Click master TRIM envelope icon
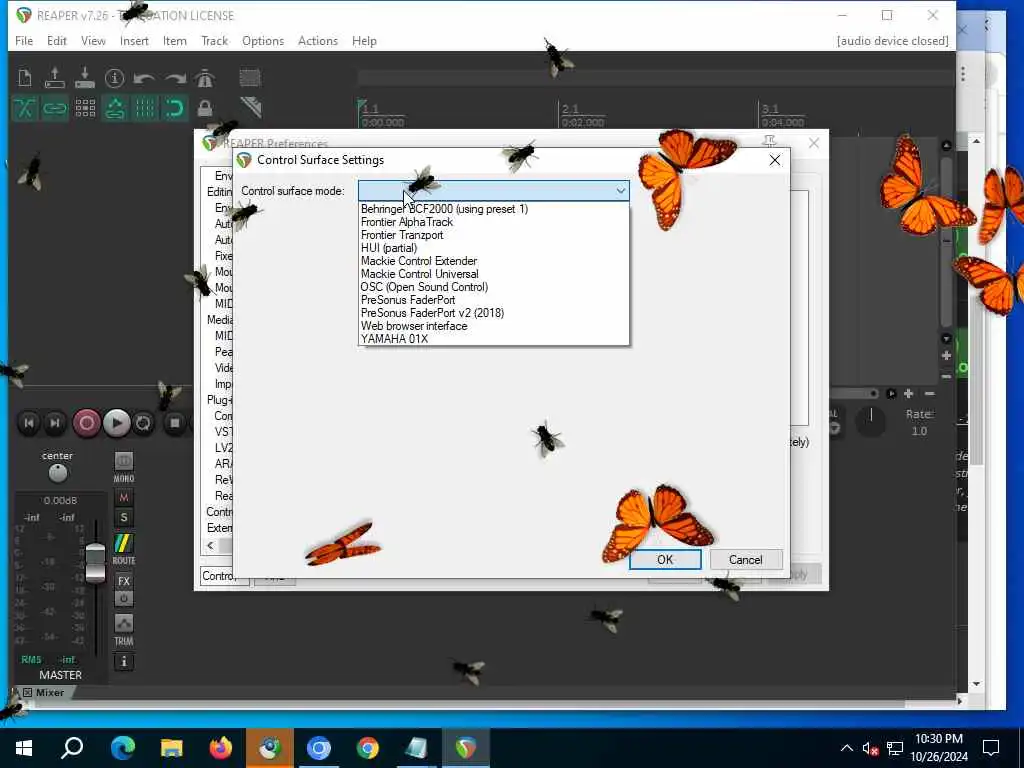Image resolution: width=1024 pixels, height=768 pixels. pos(123,624)
